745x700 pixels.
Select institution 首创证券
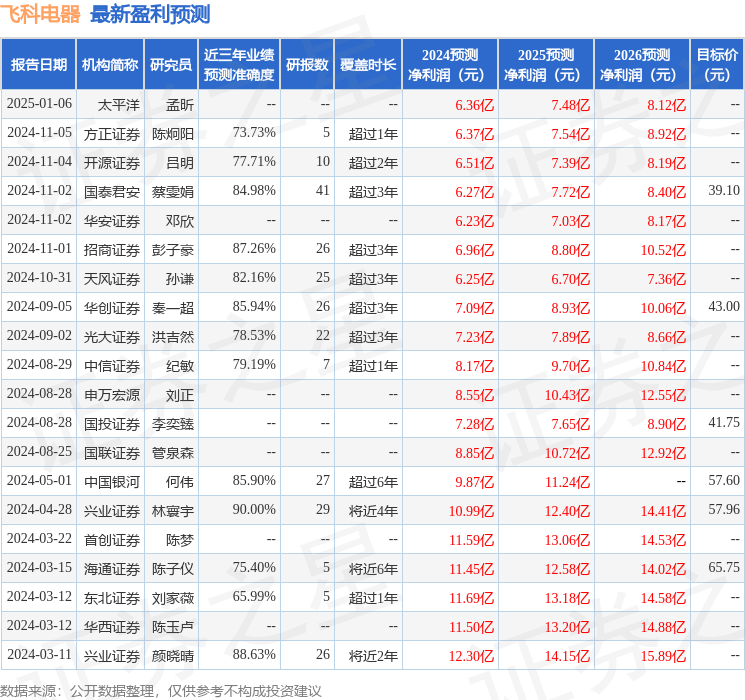point(112,540)
